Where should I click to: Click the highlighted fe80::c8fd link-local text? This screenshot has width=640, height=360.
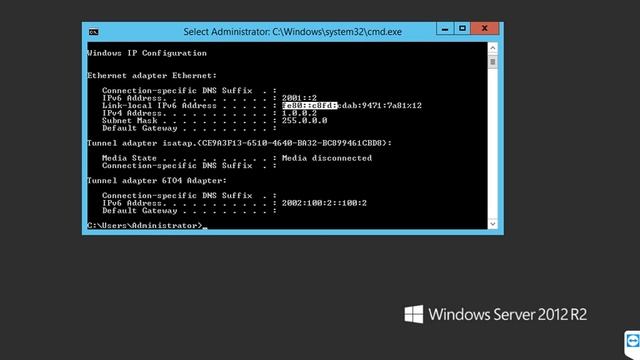[x=310, y=105]
